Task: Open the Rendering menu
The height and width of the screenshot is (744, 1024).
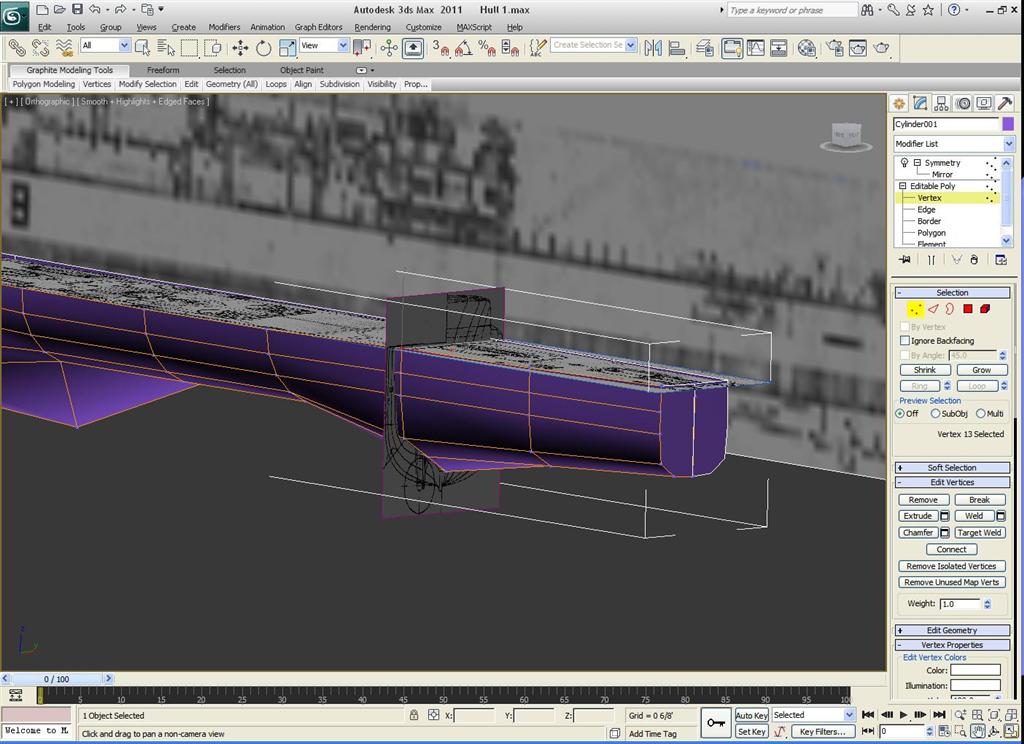Action: tap(372, 27)
